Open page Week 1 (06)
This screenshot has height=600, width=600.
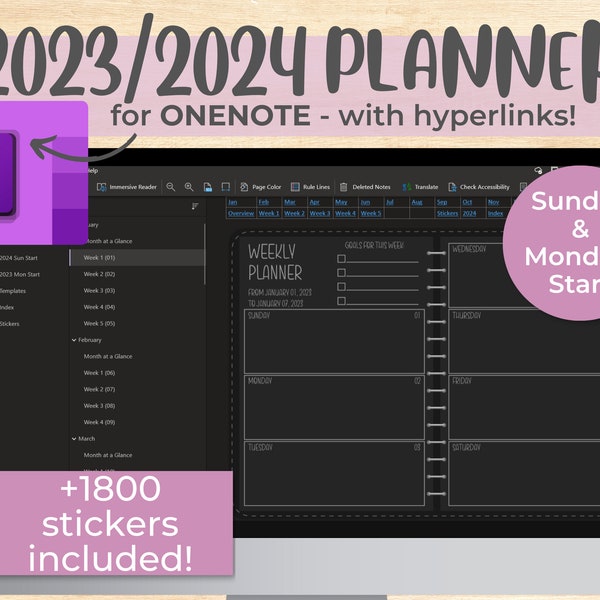pos(99,373)
